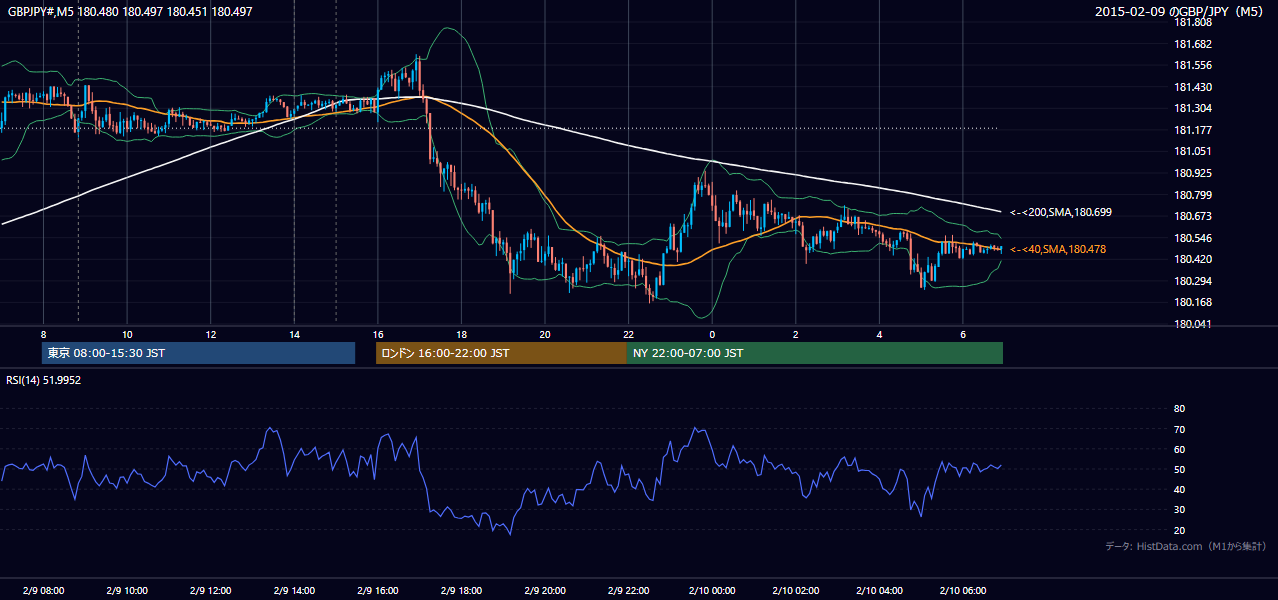
Task: Click the hour 12 label under the price chart
Action: pyautogui.click(x=210, y=334)
